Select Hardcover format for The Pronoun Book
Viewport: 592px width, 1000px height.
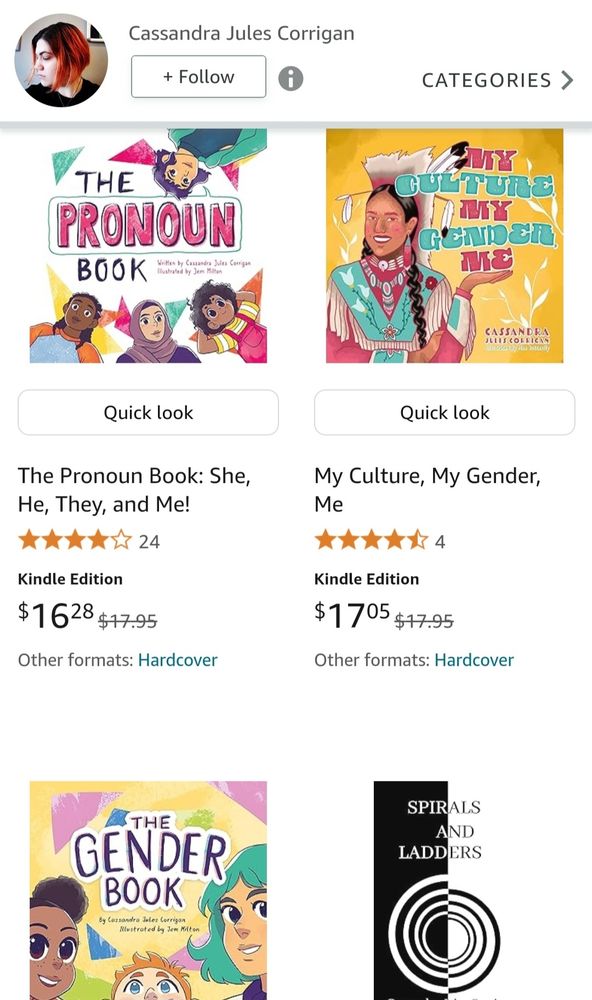[177, 660]
